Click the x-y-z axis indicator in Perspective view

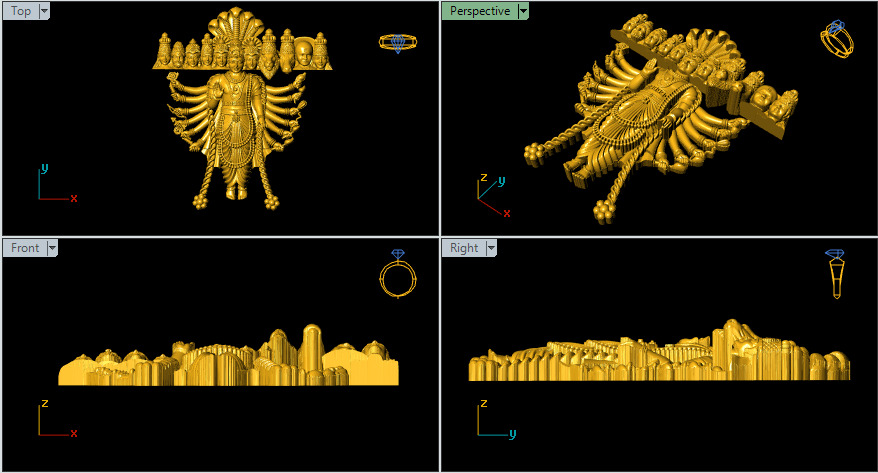click(x=493, y=196)
